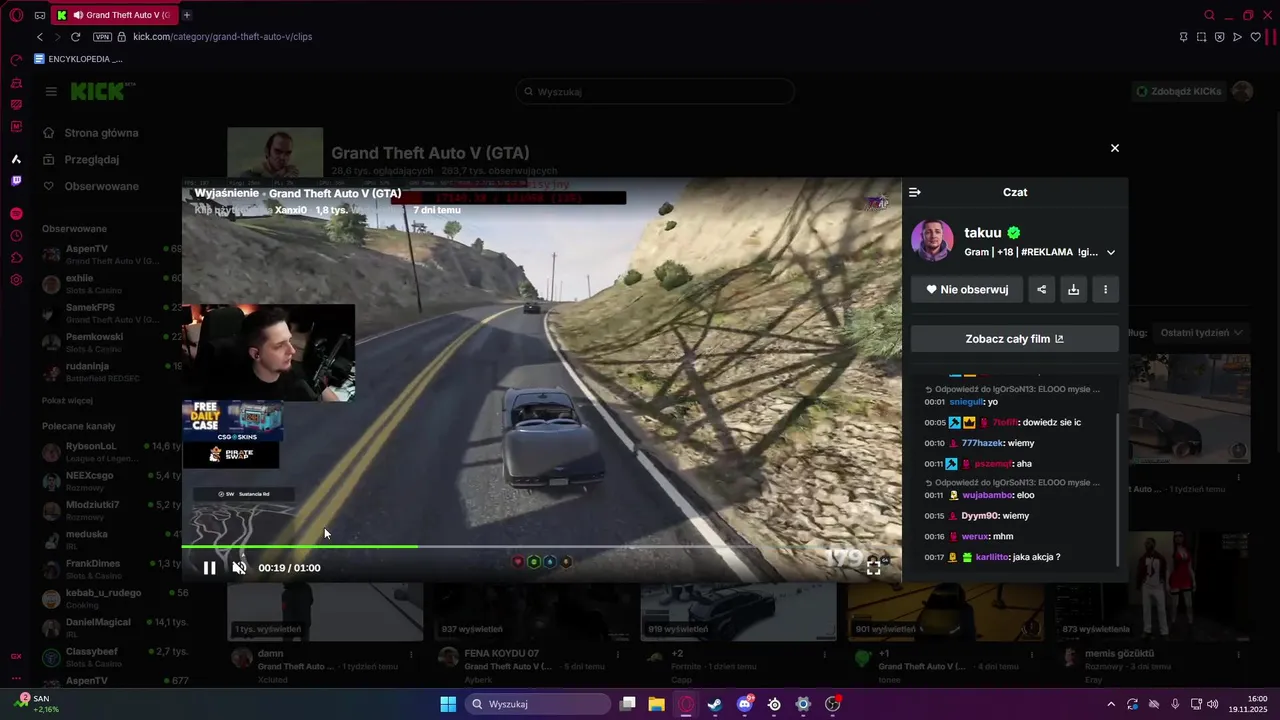Reload the page
Image resolution: width=1280 pixels, height=720 pixels.
coord(75,37)
